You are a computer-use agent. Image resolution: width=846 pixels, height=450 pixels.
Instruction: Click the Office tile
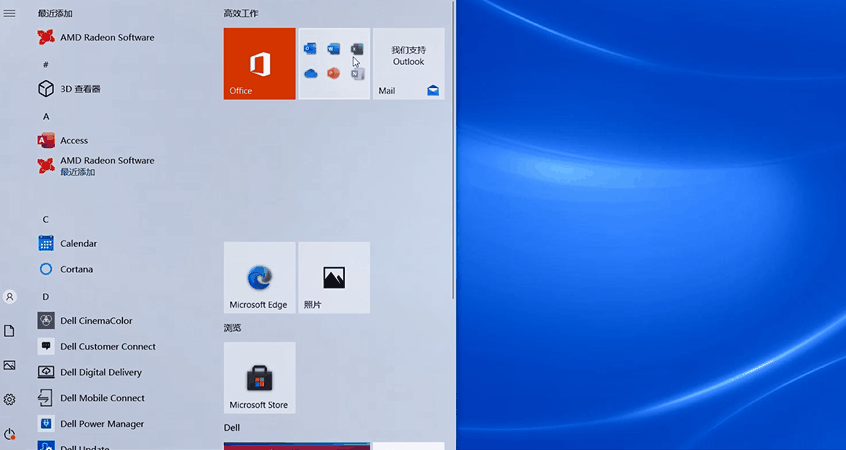click(x=260, y=64)
